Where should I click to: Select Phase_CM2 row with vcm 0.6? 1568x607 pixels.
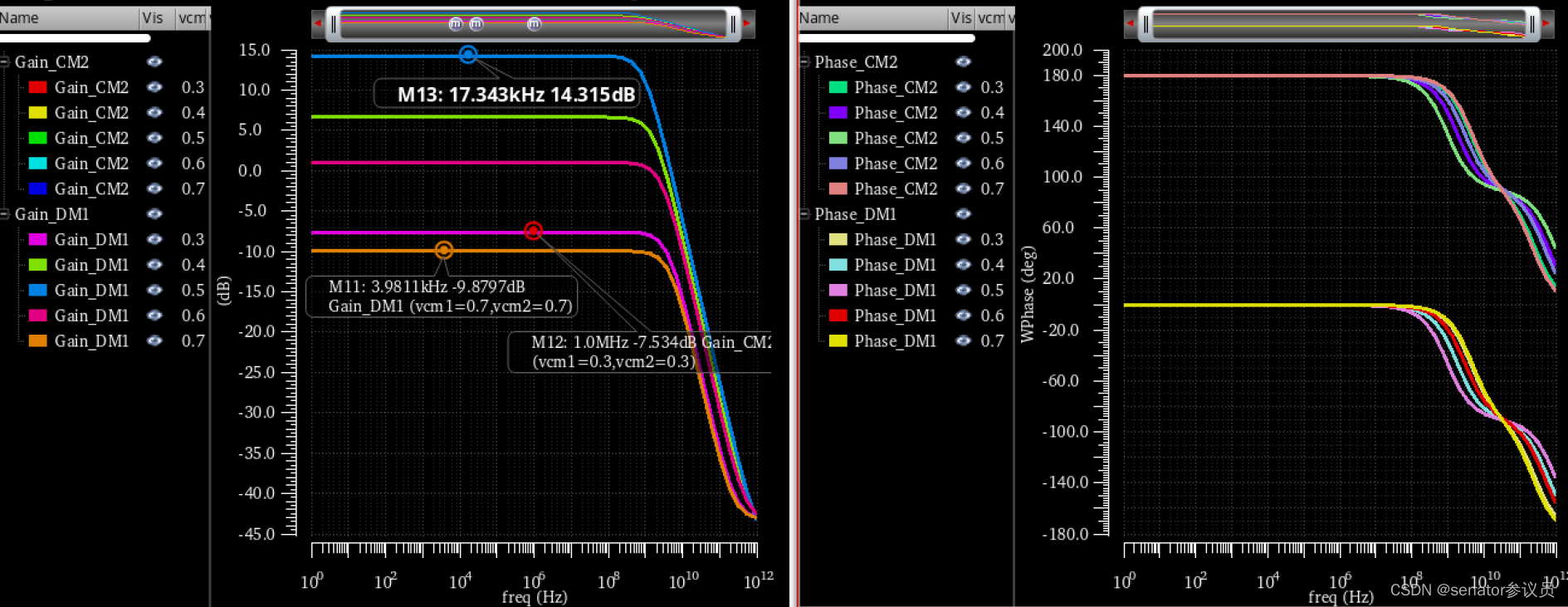pos(906,163)
